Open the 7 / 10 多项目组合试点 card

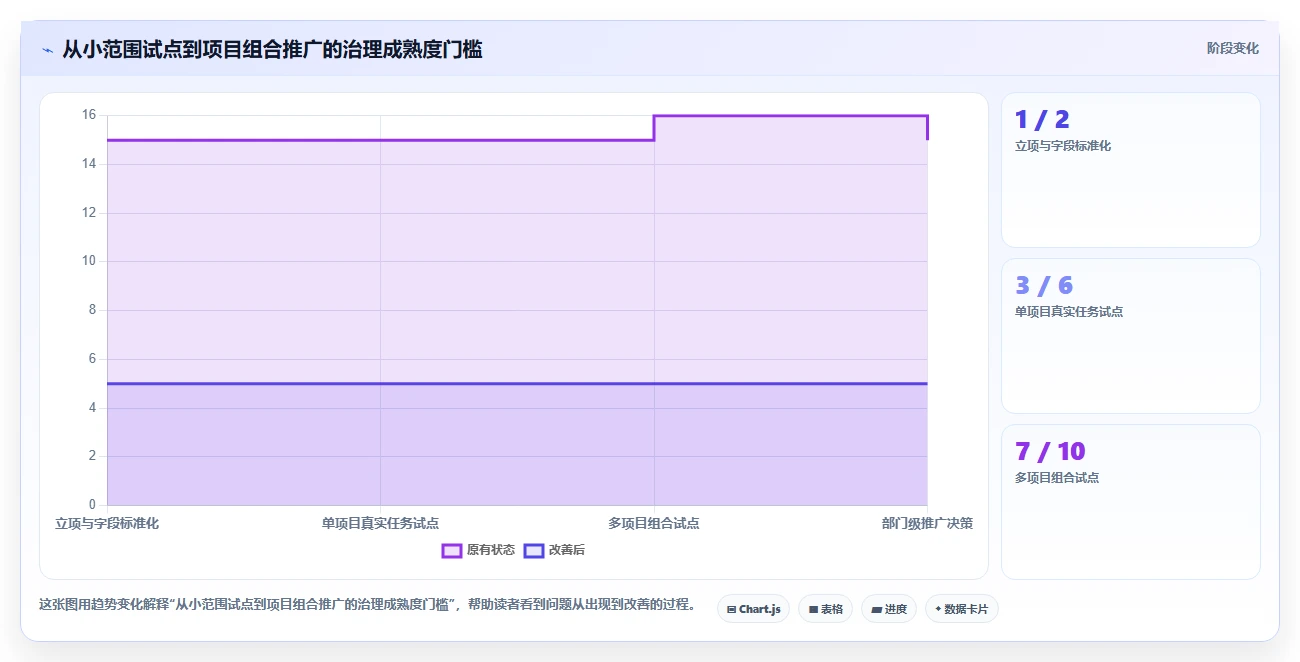click(x=1131, y=502)
